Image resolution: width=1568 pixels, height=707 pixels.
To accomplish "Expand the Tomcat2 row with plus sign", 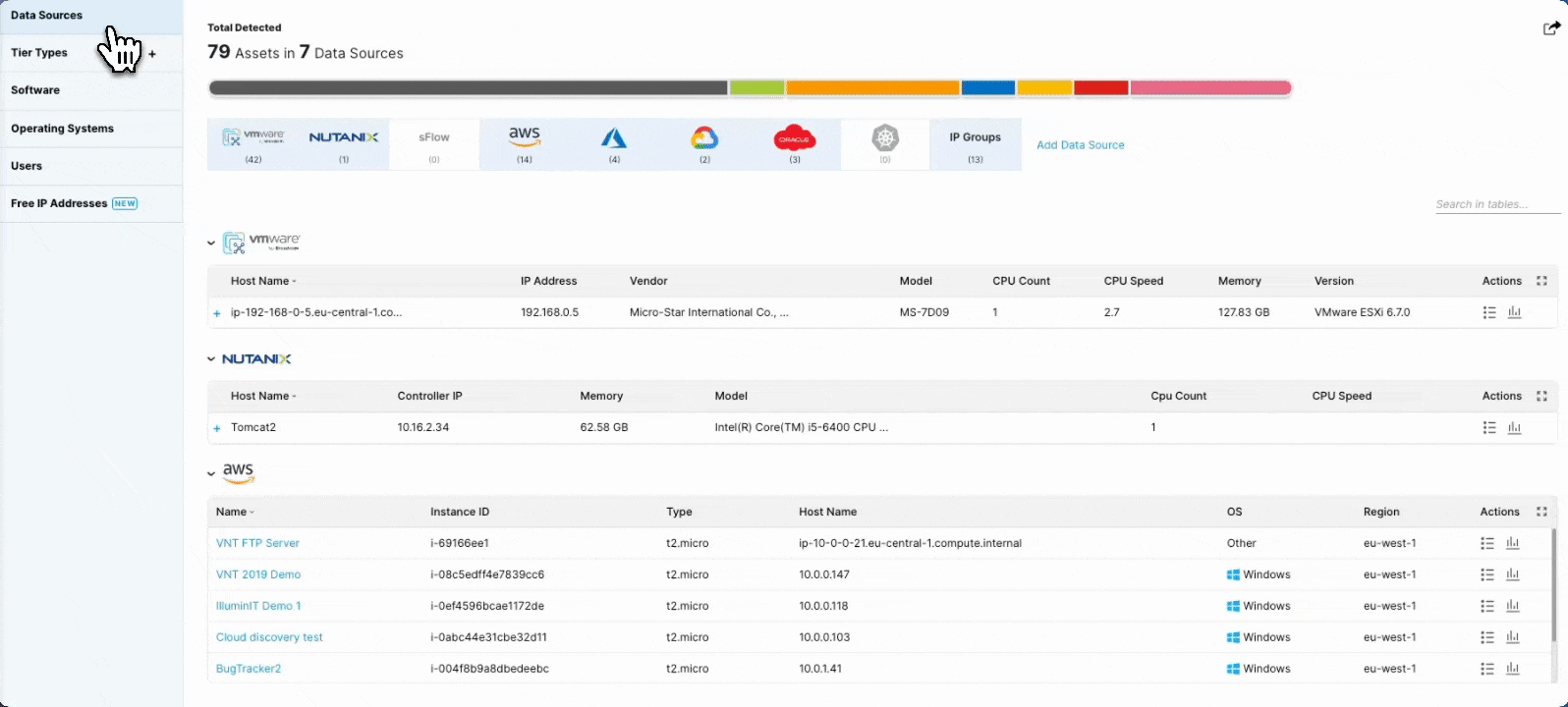I will point(217,428).
